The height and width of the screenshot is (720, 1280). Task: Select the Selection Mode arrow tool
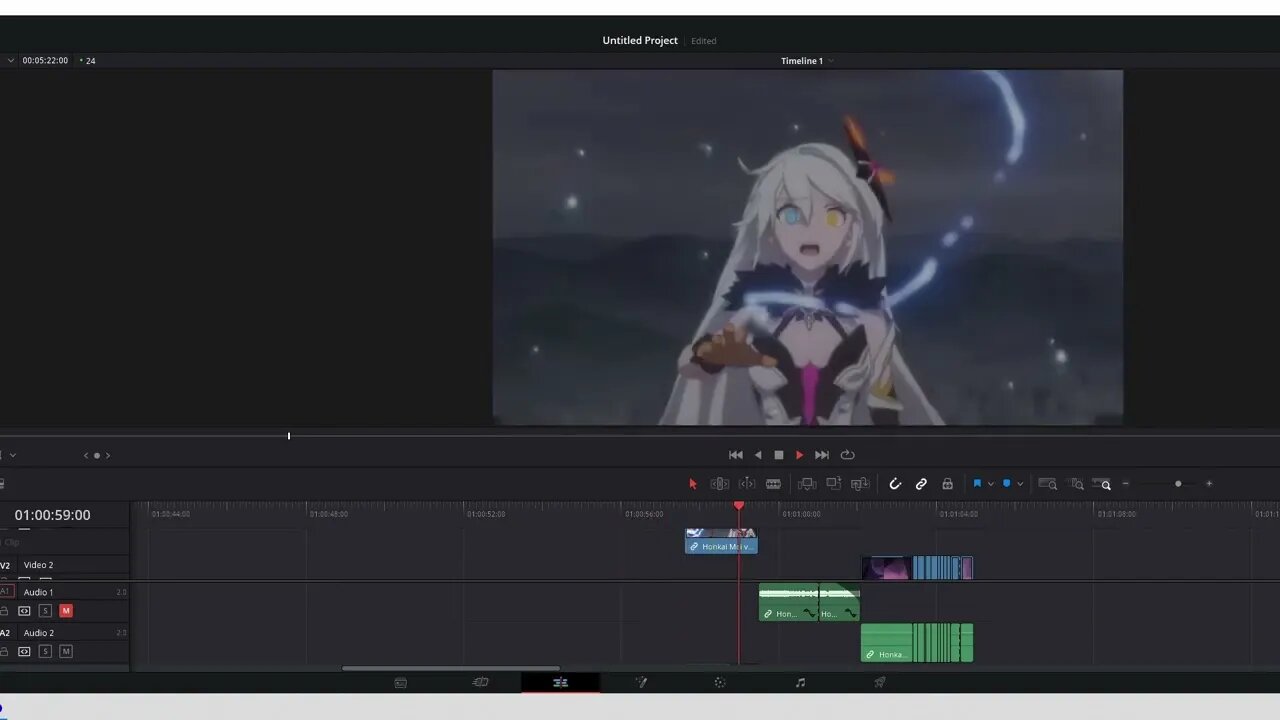click(x=692, y=484)
